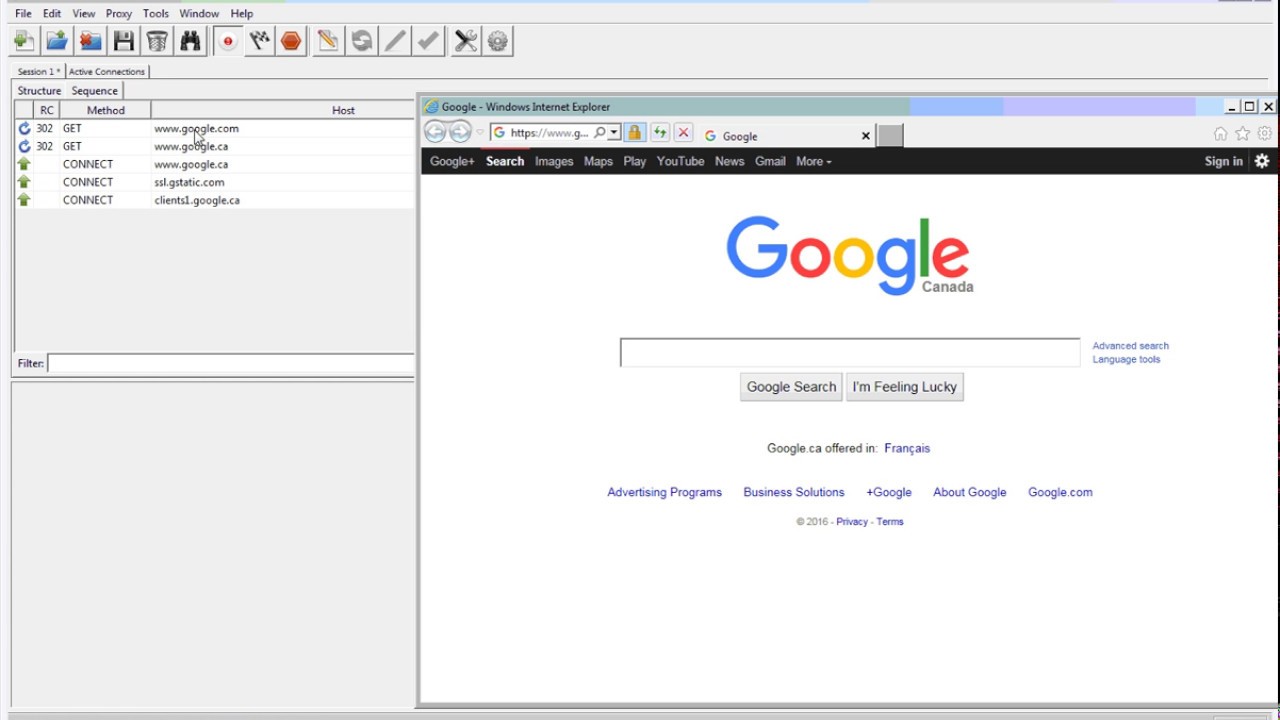Click Images in the Google bar
This screenshot has width=1280, height=720.
point(554,161)
